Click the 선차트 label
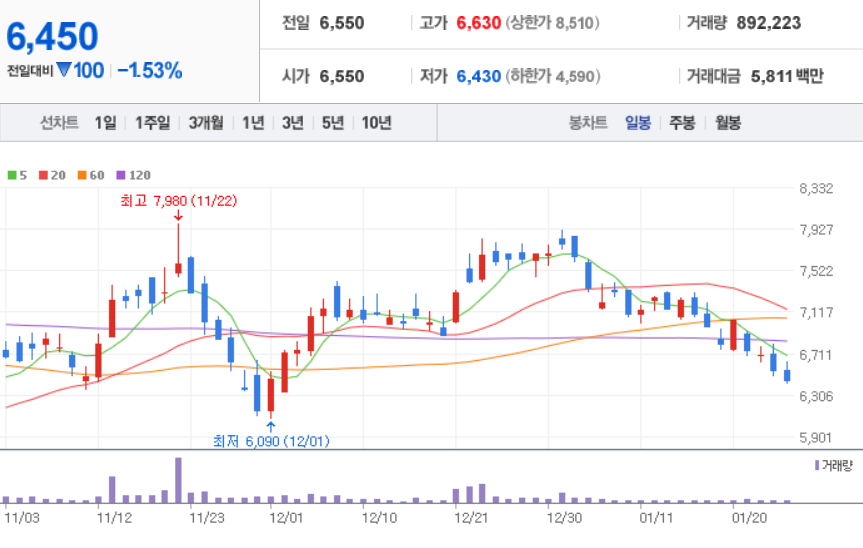 pyautogui.click(x=59, y=122)
